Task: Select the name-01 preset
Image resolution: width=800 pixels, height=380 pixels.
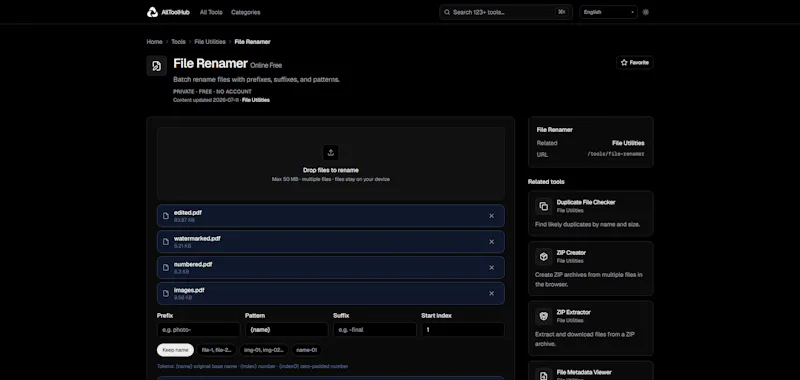Action: 307,350
